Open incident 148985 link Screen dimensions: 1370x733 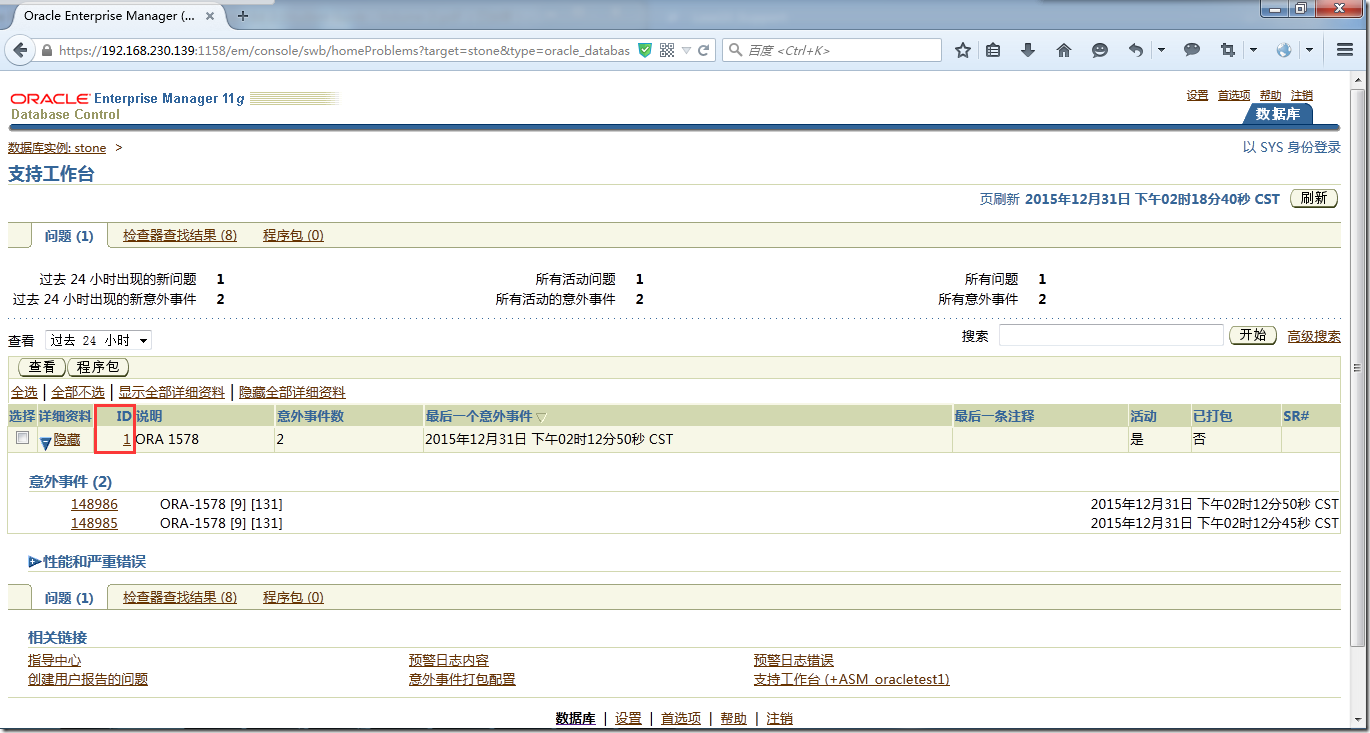click(x=94, y=523)
